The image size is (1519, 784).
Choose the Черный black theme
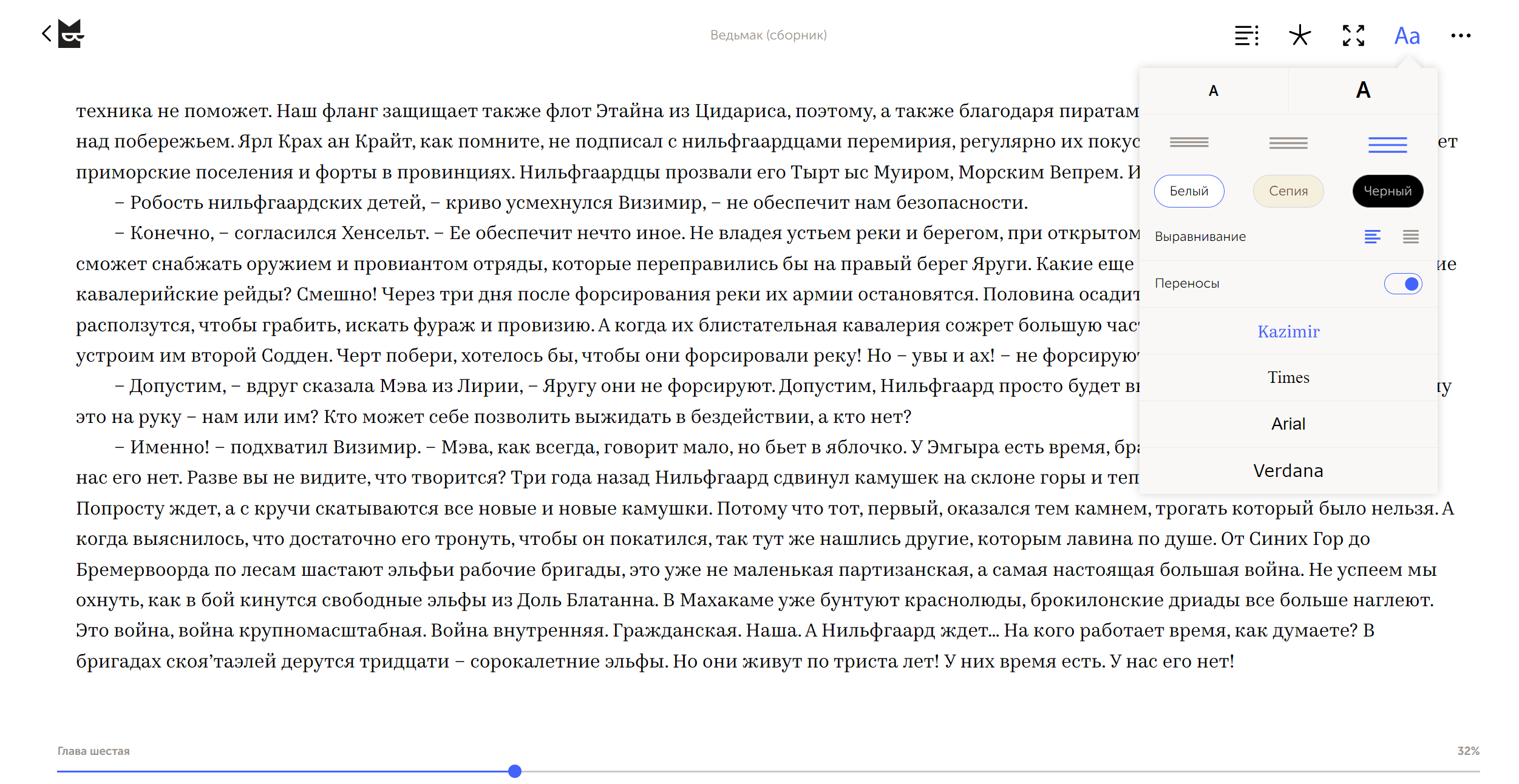click(x=1387, y=191)
